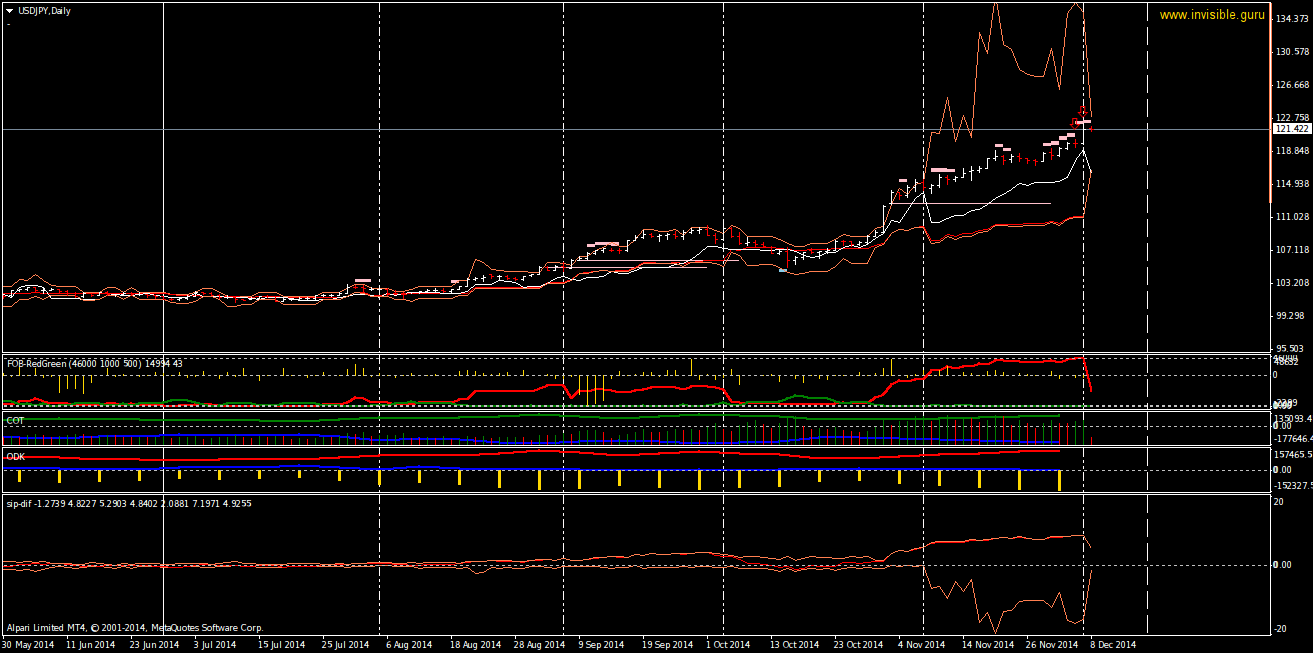Click the 18 Aug 2014 date label
The width and height of the screenshot is (1313, 653).
(x=475, y=645)
